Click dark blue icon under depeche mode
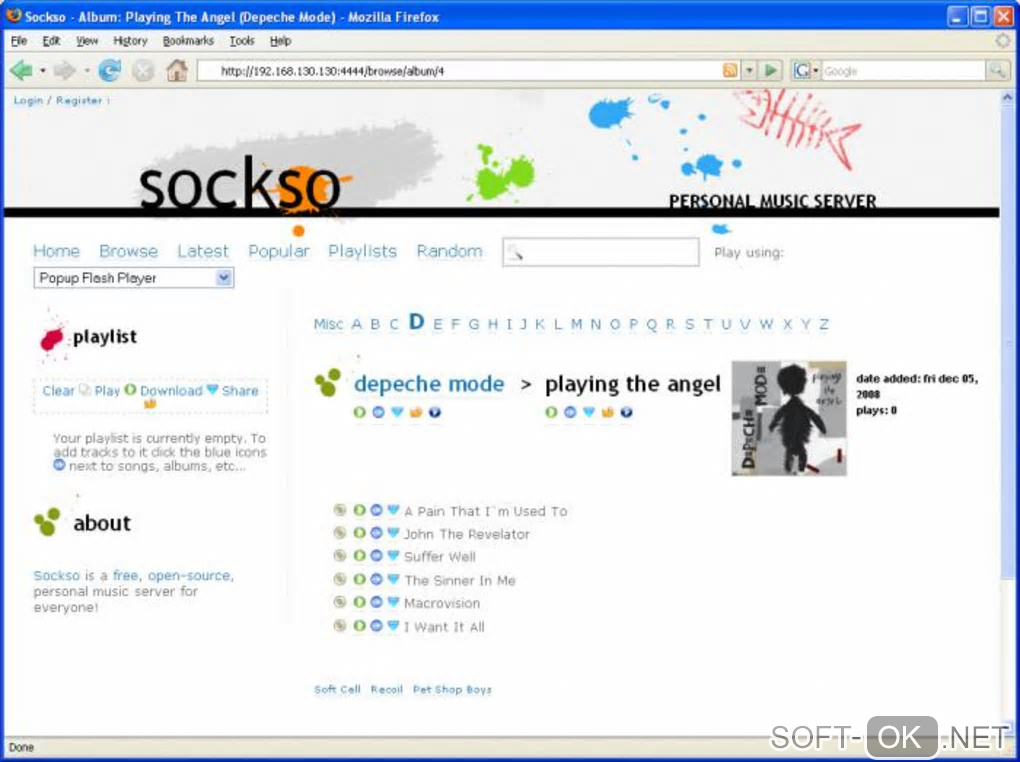 435,412
